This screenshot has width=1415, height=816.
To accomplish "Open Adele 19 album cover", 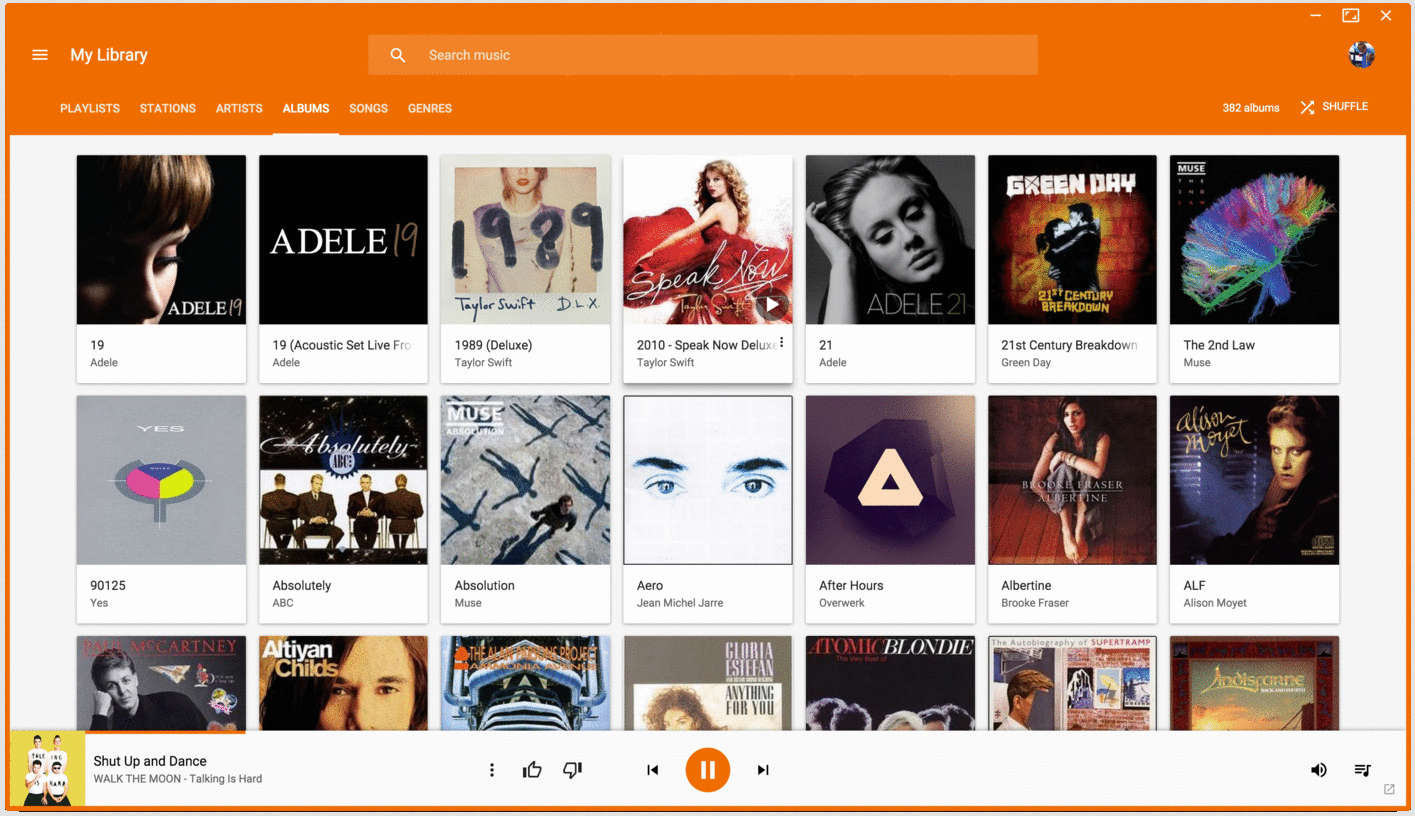I will (x=161, y=239).
